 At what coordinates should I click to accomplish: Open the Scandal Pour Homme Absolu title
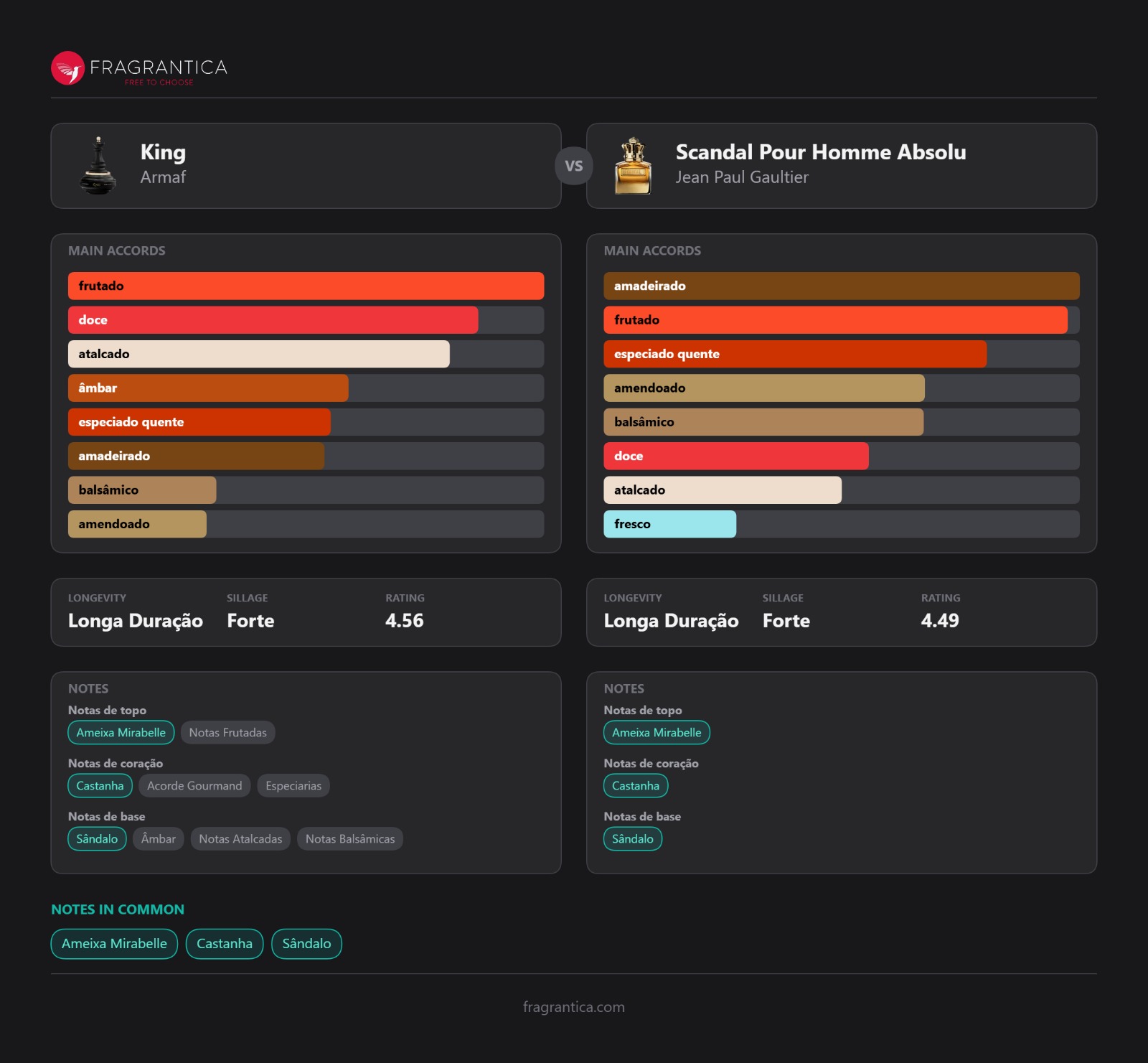pos(820,152)
